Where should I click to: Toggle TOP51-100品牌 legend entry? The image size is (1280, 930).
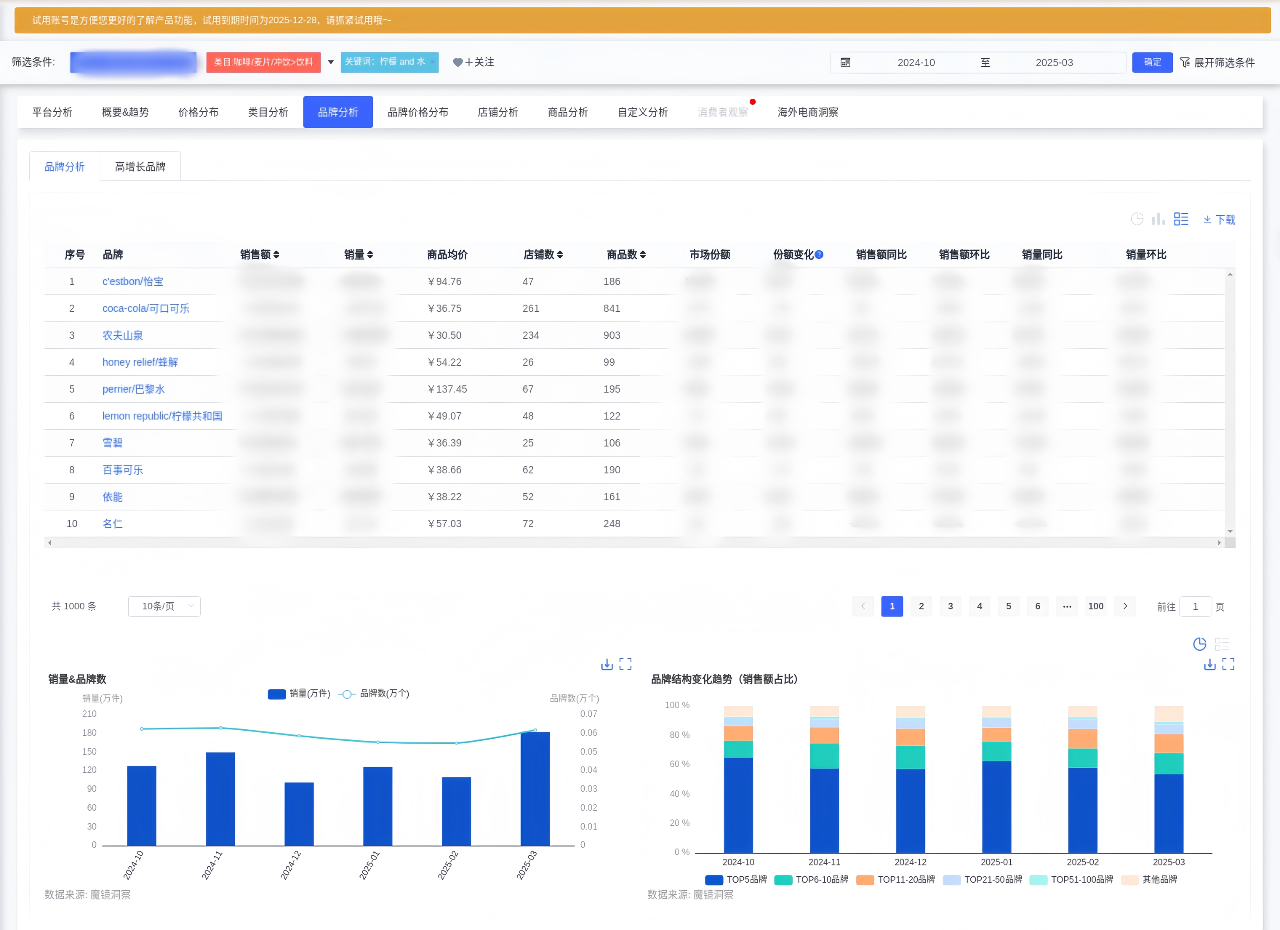1071,880
